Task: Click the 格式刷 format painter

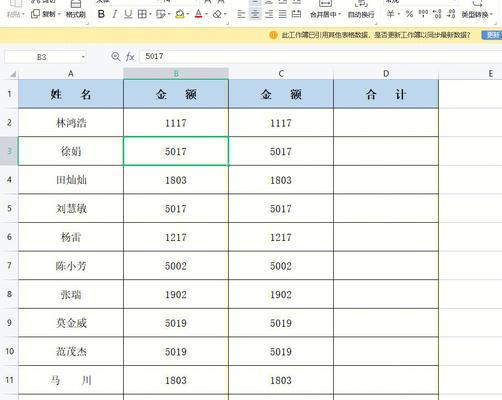Action: point(76,15)
